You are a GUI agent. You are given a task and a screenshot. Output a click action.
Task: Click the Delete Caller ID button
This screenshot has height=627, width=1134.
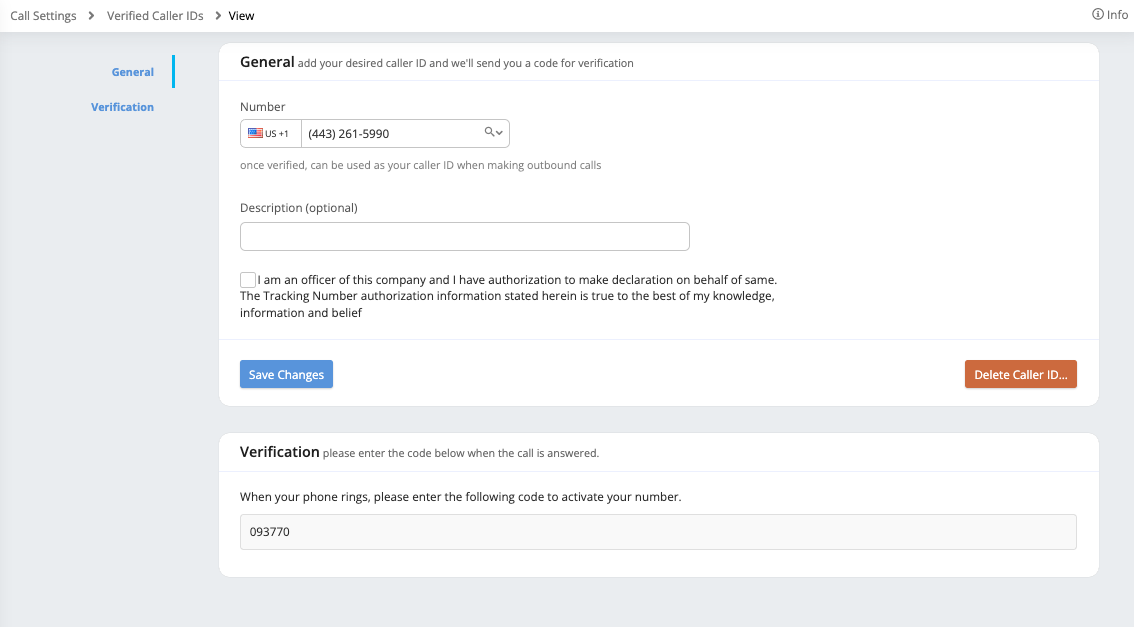1020,374
